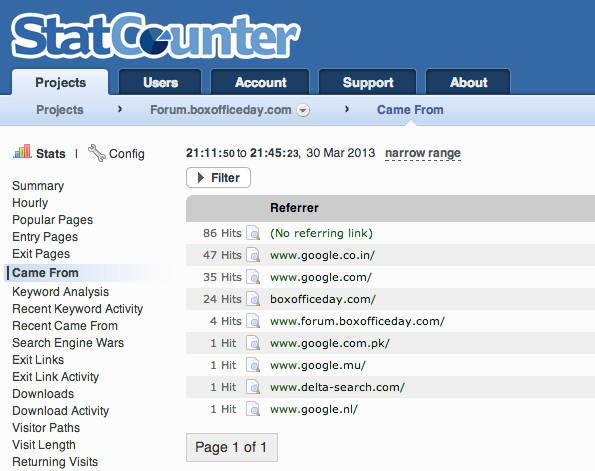Open Popular Pages in sidebar
The width and height of the screenshot is (595, 471).
52,220
